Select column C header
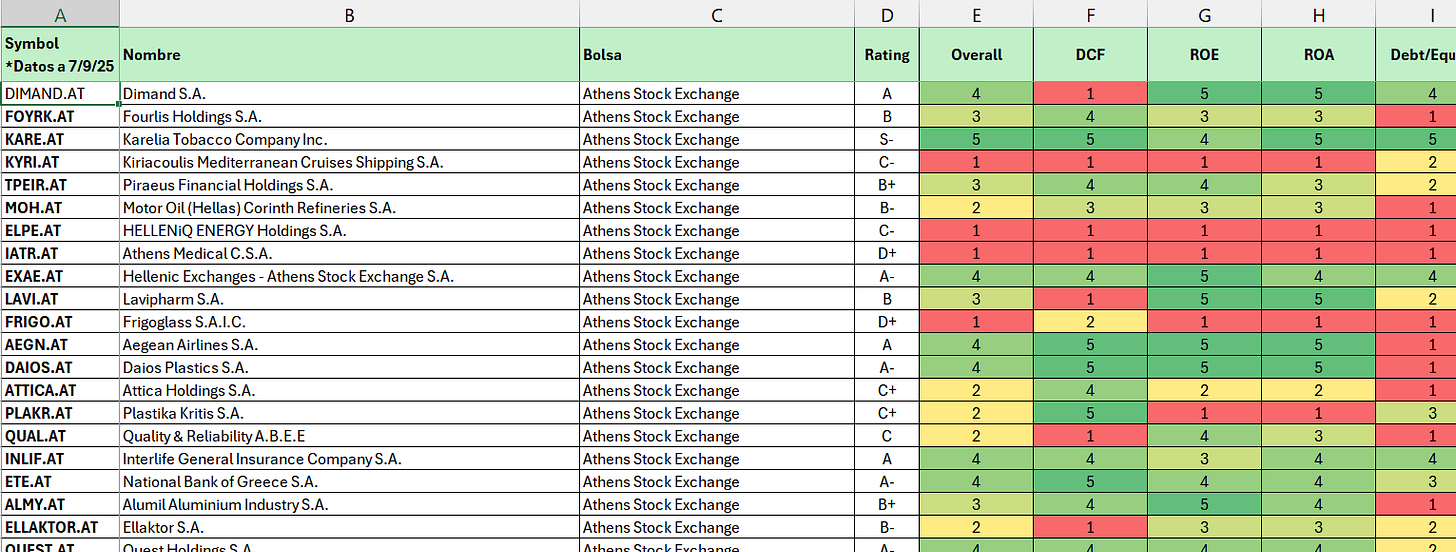Screen dimensions: 1456x552 (x=717, y=14)
